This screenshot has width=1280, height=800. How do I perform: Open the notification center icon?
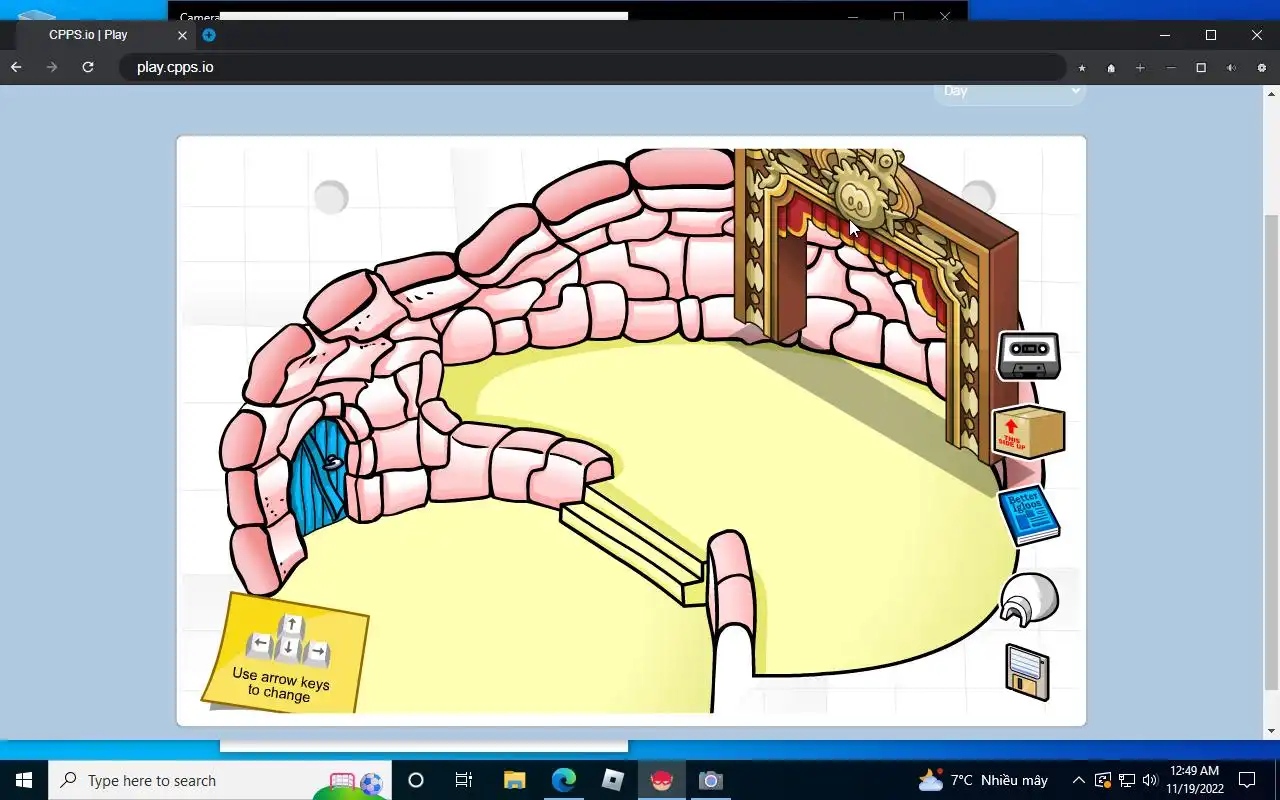[x=1247, y=780]
